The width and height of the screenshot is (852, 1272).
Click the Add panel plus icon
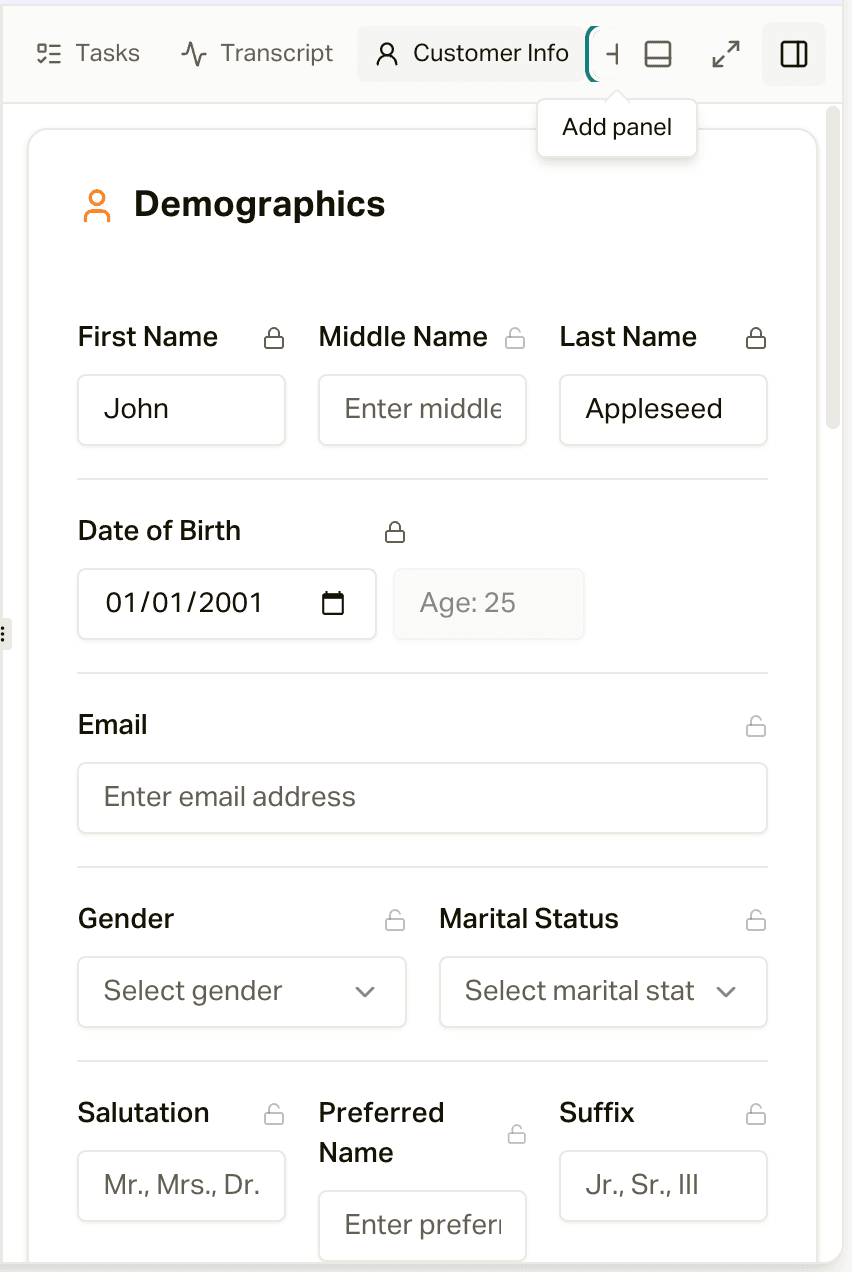tap(611, 54)
